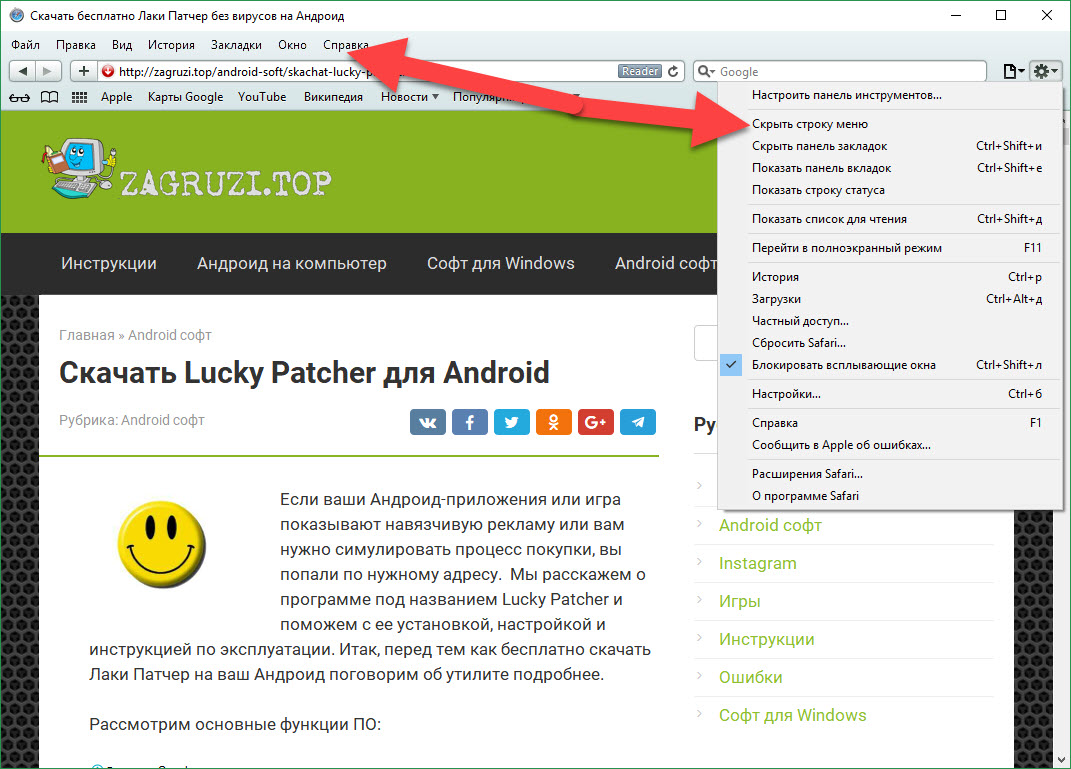Open the page menu dropdown icon

point(1013,71)
